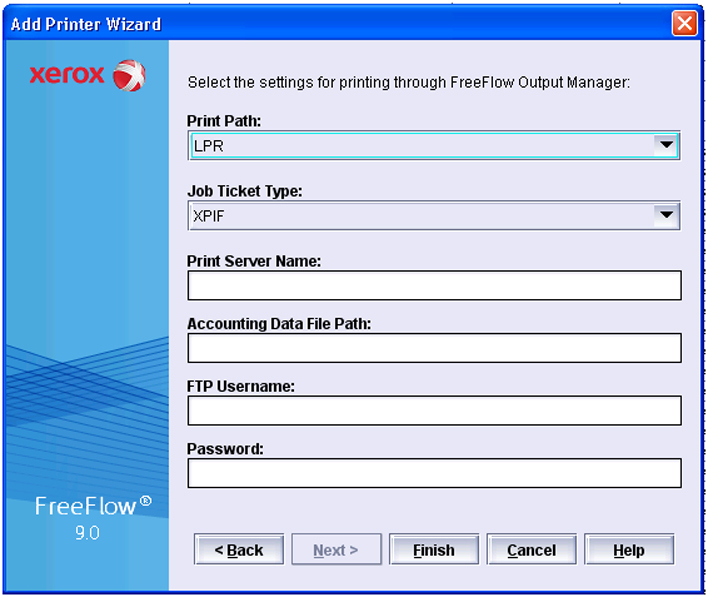Focus the Print Server Name text field

coord(434,286)
